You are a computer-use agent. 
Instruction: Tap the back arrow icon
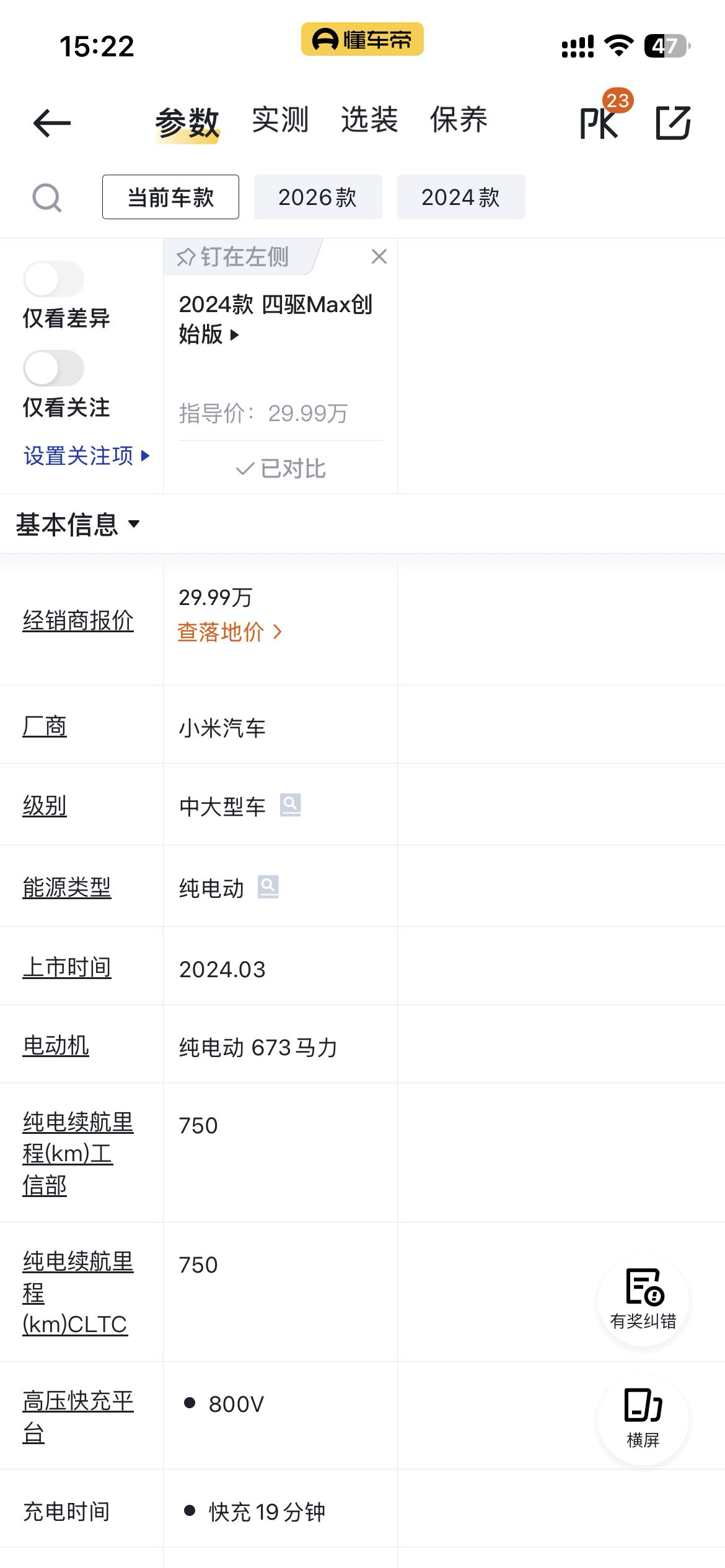pyautogui.click(x=52, y=123)
